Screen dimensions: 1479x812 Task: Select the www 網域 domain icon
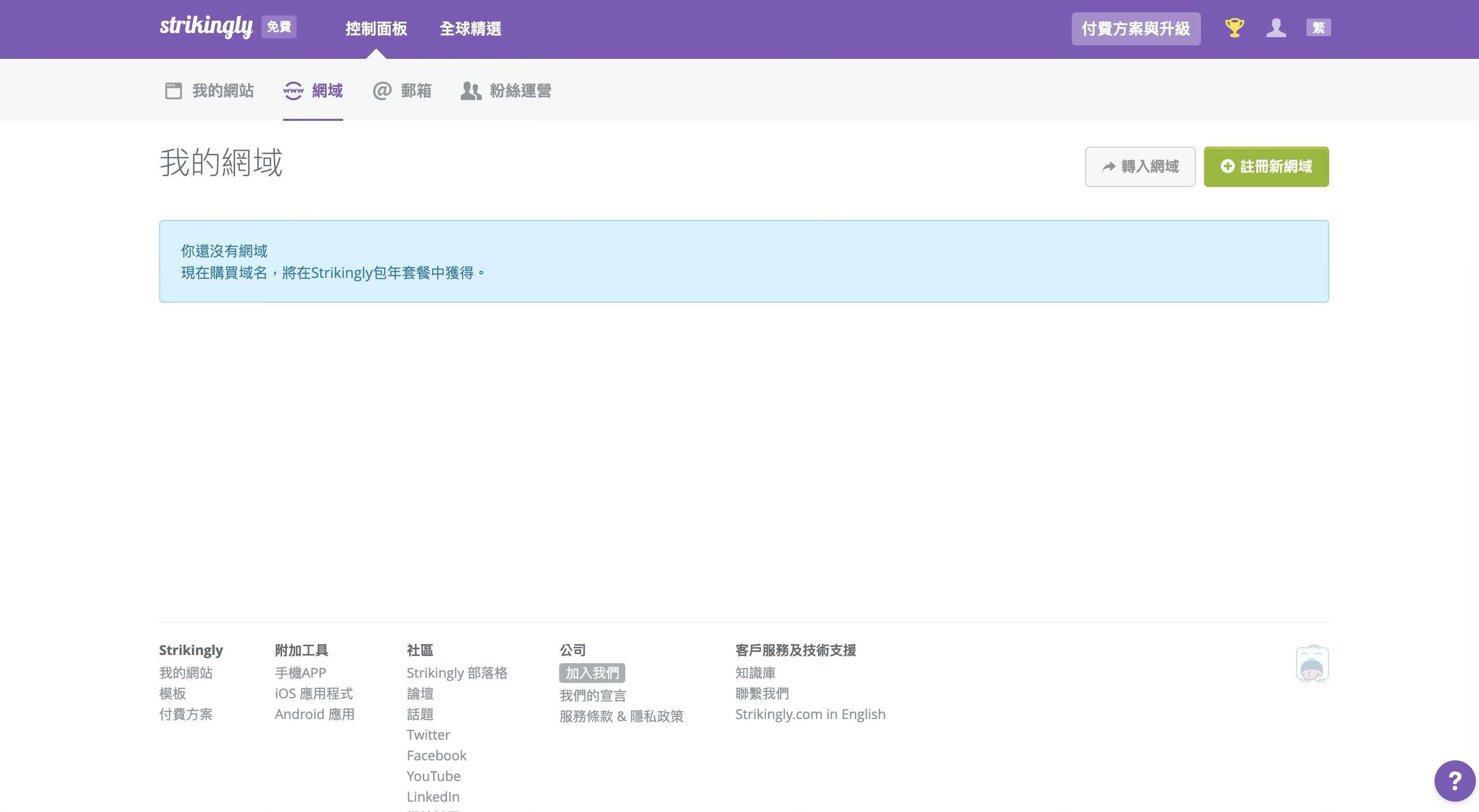pyautogui.click(x=294, y=91)
